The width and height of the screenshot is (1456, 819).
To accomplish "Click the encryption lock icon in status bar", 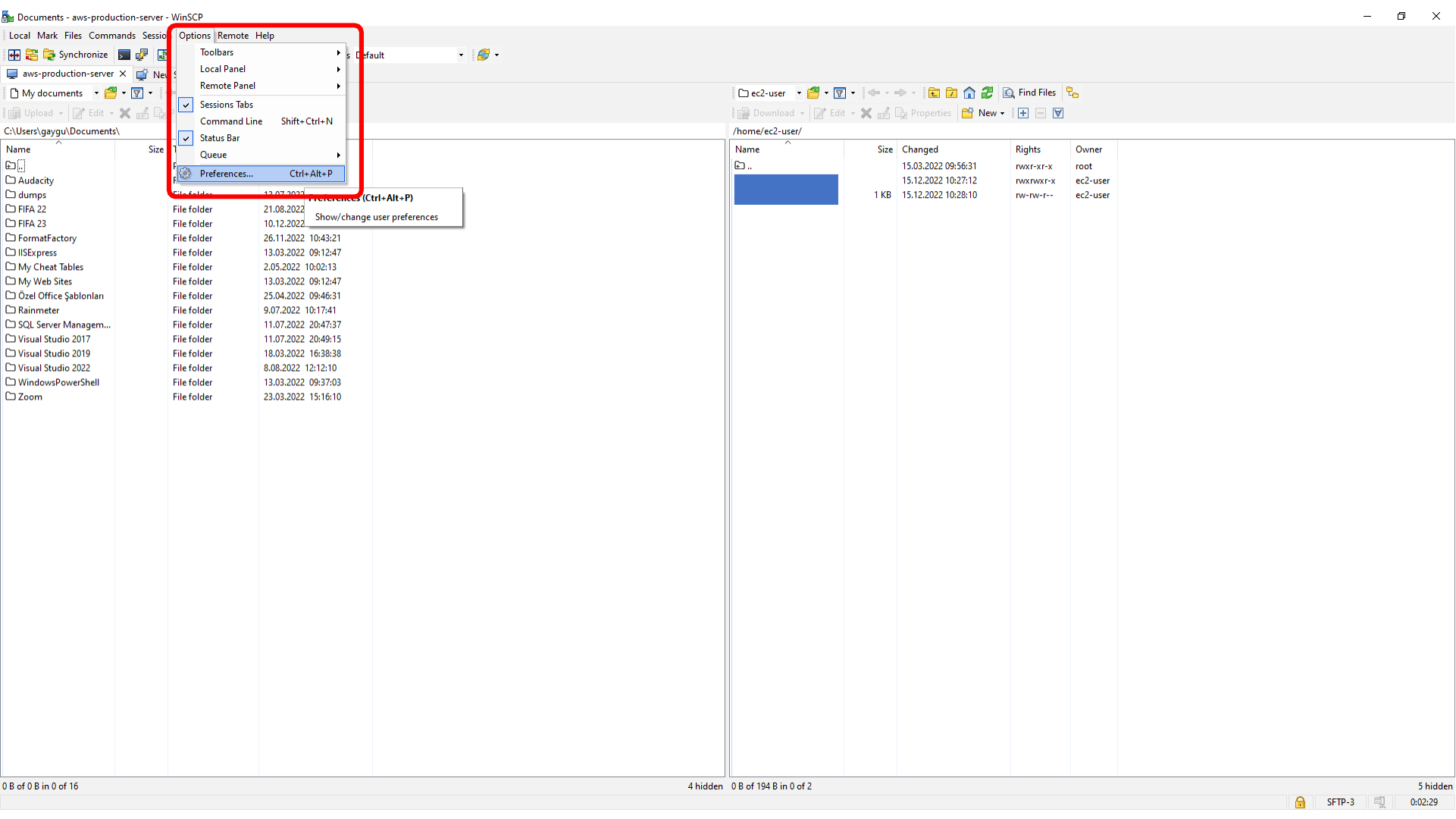I will click(x=1300, y=802).
